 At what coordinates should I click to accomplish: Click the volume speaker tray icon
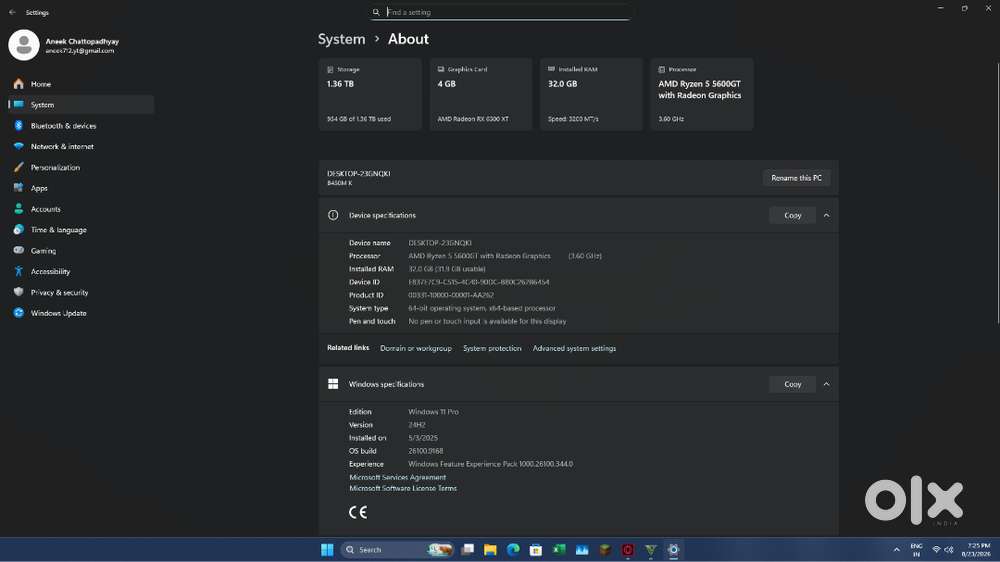949,550
